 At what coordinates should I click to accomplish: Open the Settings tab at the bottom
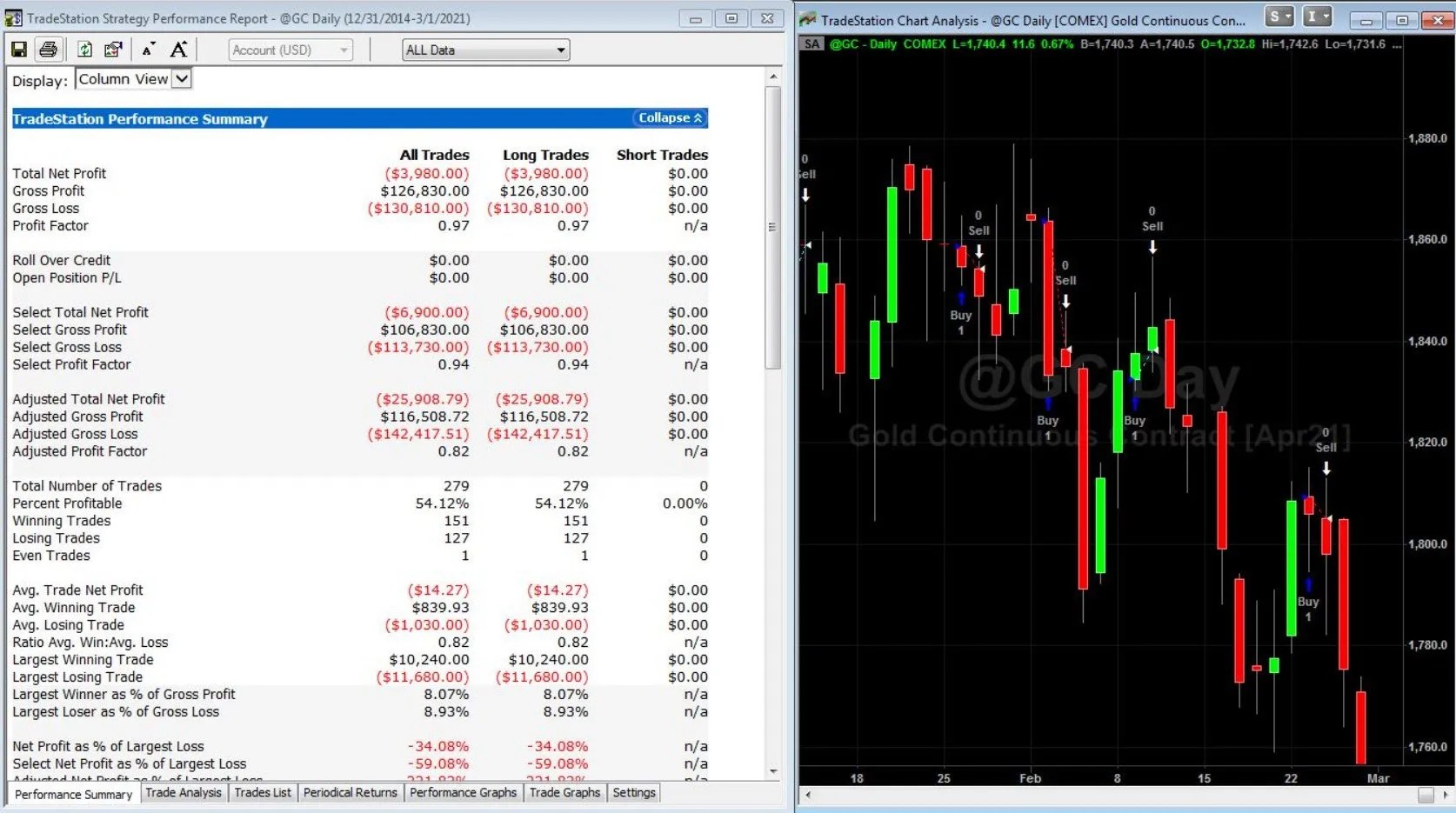[x=633, y=792]
